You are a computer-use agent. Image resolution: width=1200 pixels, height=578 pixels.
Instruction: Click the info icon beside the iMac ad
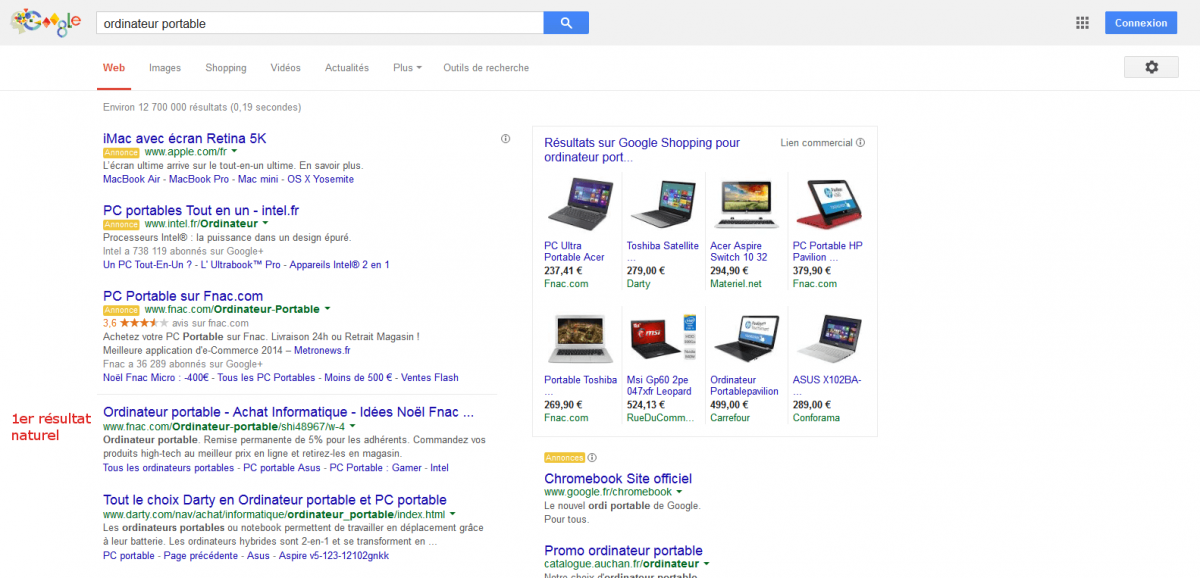(x=506, y=139)
